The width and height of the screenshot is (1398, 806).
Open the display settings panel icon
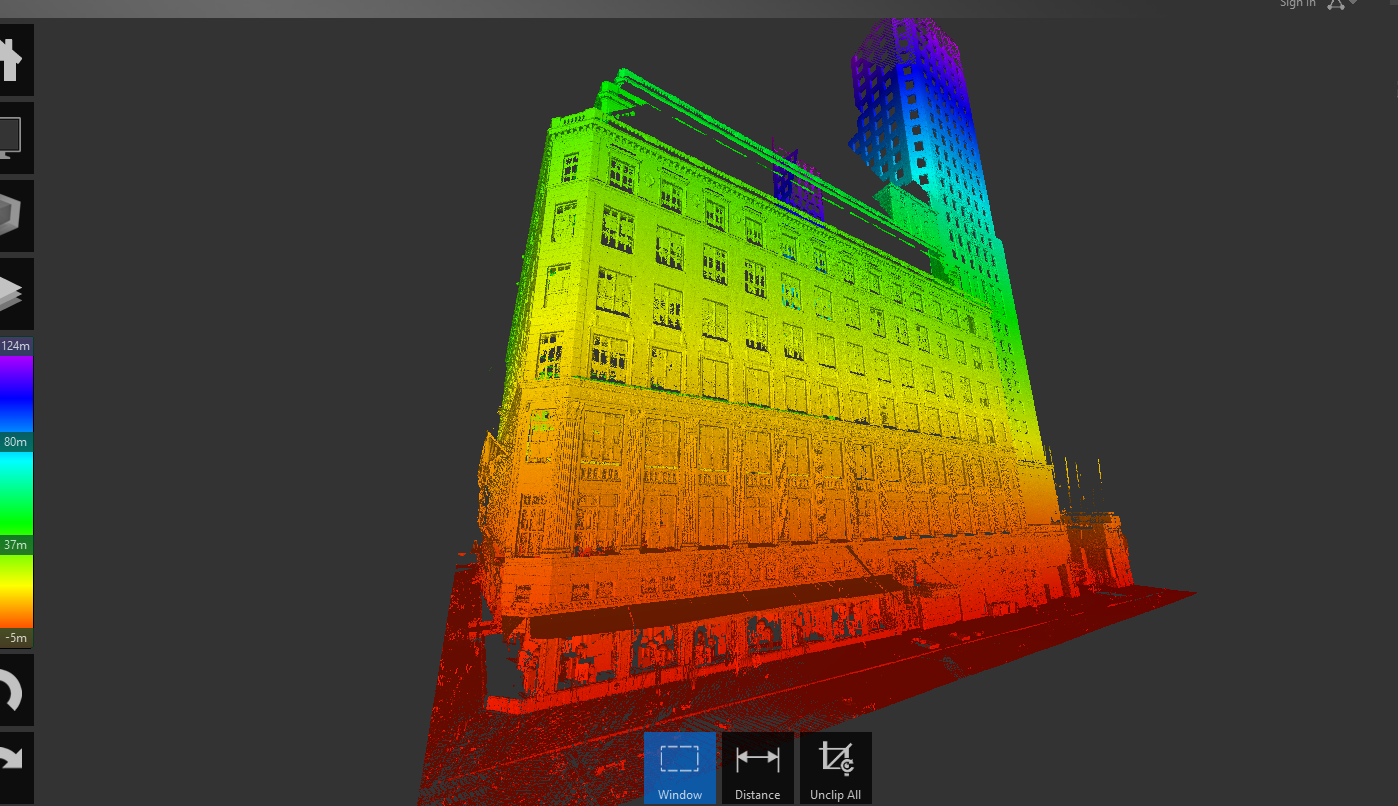point(14,137)
